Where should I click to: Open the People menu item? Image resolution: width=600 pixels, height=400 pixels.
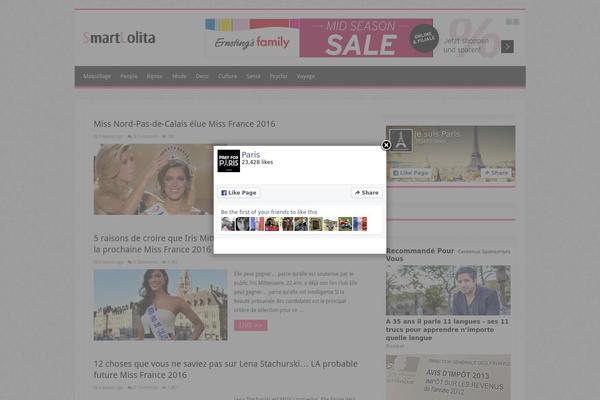[129, 76]
